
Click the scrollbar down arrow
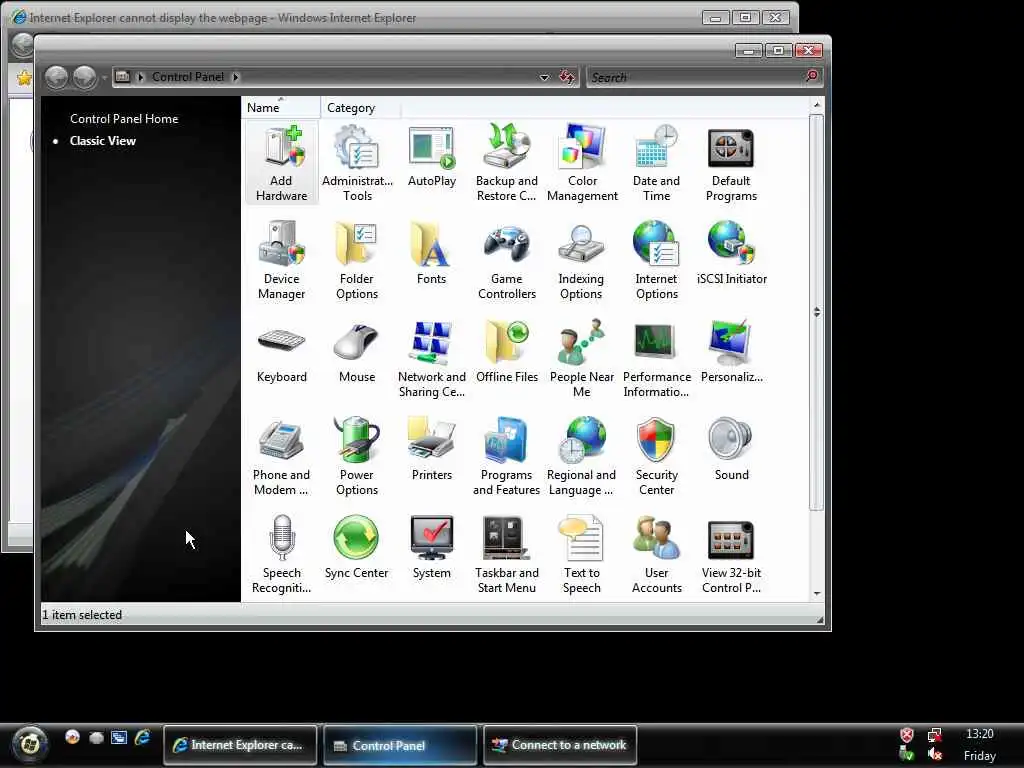click(816, 593)
